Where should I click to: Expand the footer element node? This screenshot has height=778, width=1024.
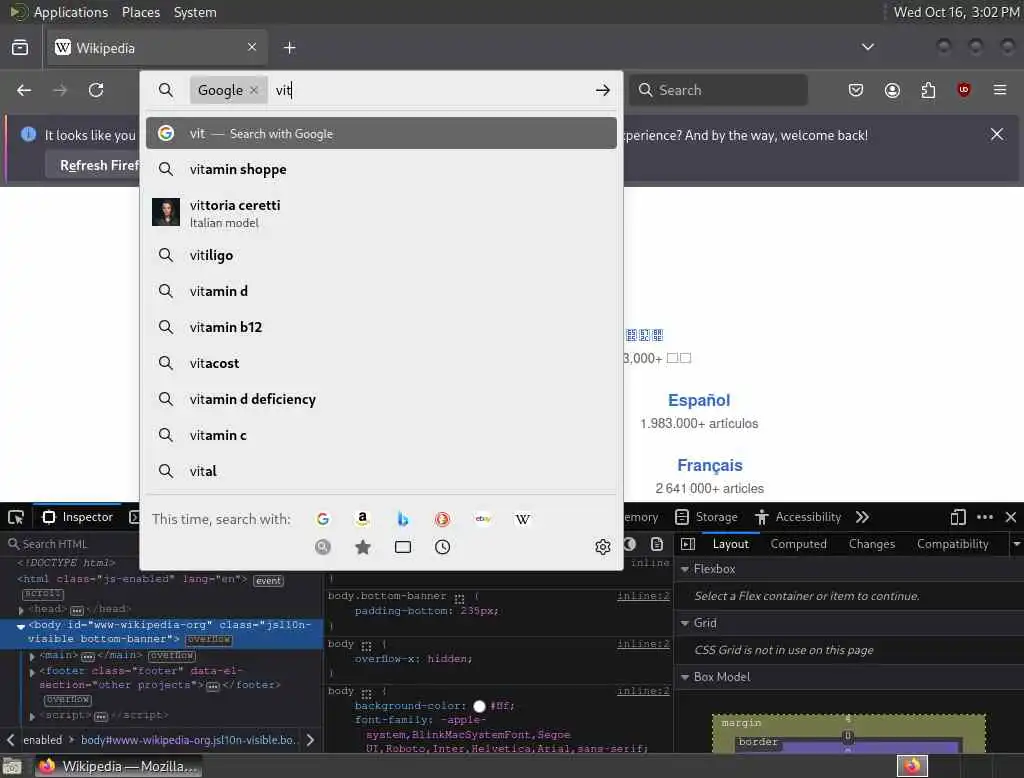pyautogui.click(x=32, y=672)
